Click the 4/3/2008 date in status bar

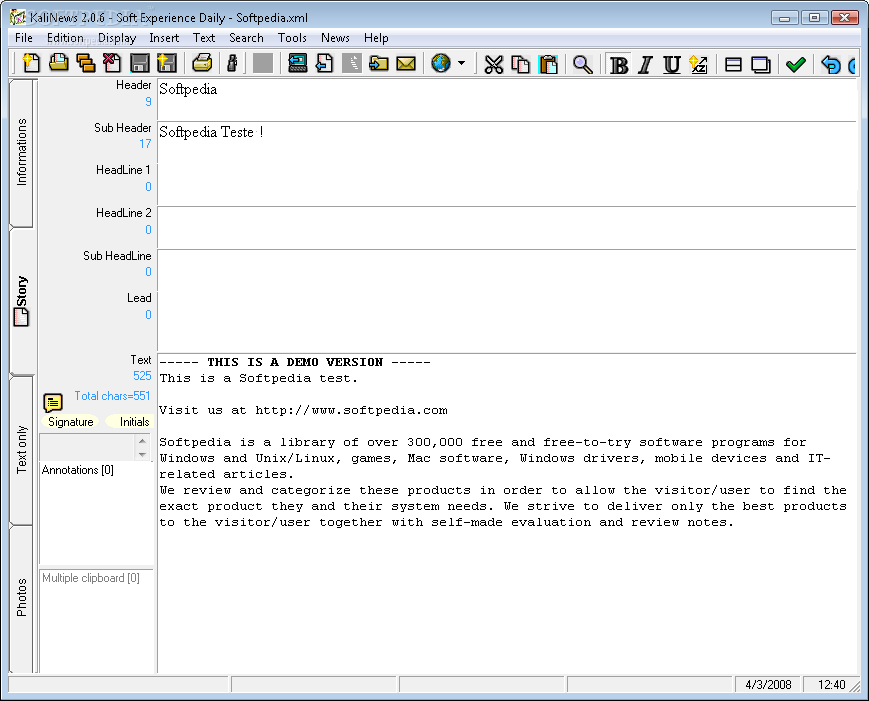(768, 685)
